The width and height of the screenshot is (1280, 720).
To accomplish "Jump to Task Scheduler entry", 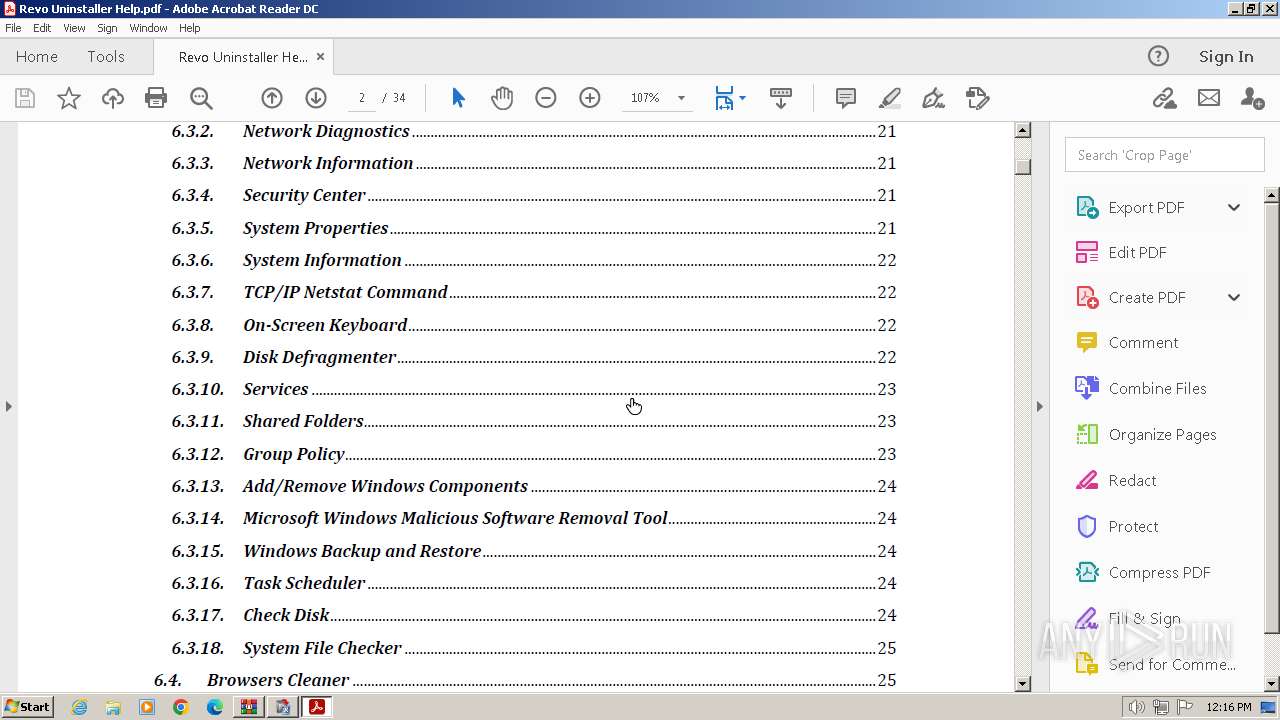I will coord(533,583).
